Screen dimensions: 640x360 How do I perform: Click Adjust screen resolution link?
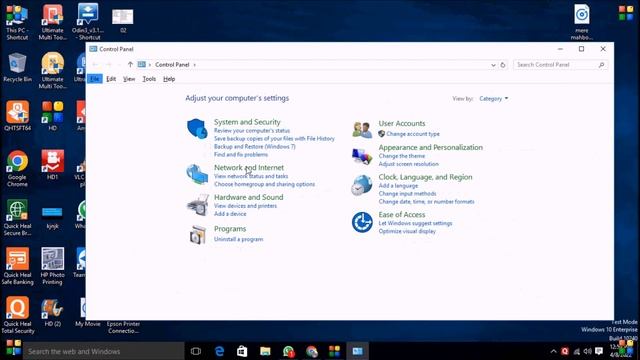coord(409,164)
